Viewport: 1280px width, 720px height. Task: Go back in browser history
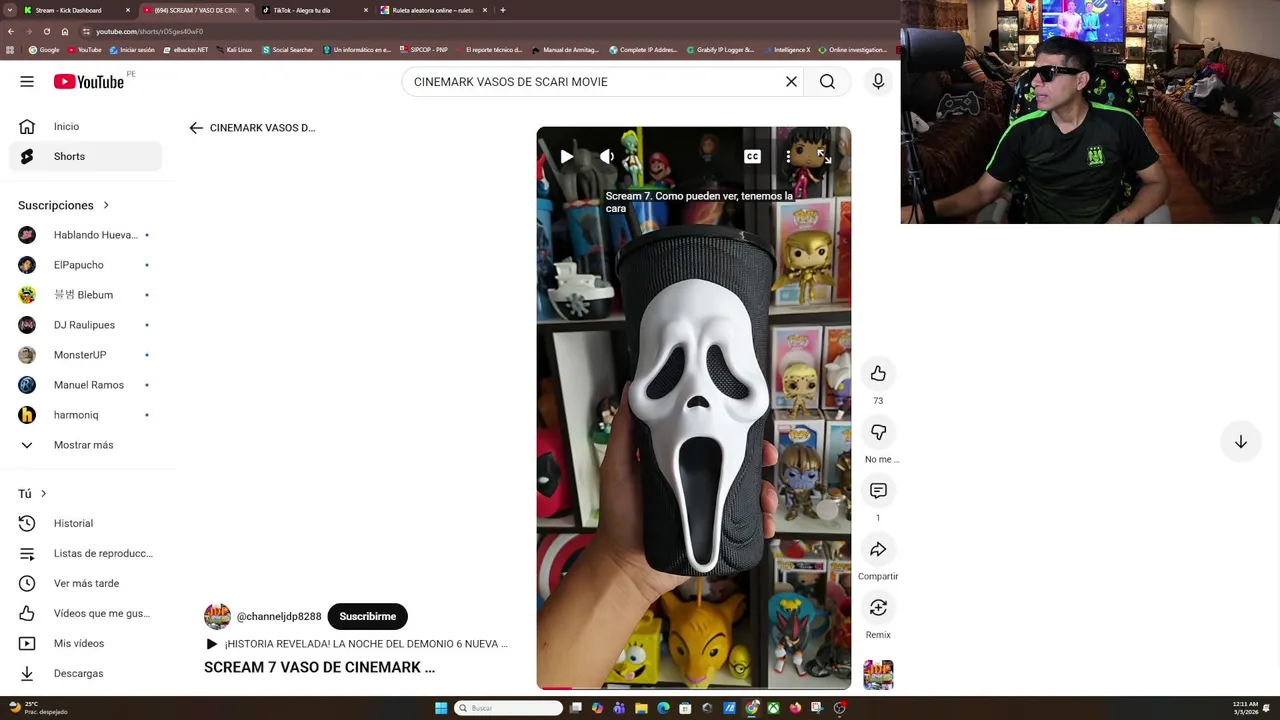[x=10, y=31]
